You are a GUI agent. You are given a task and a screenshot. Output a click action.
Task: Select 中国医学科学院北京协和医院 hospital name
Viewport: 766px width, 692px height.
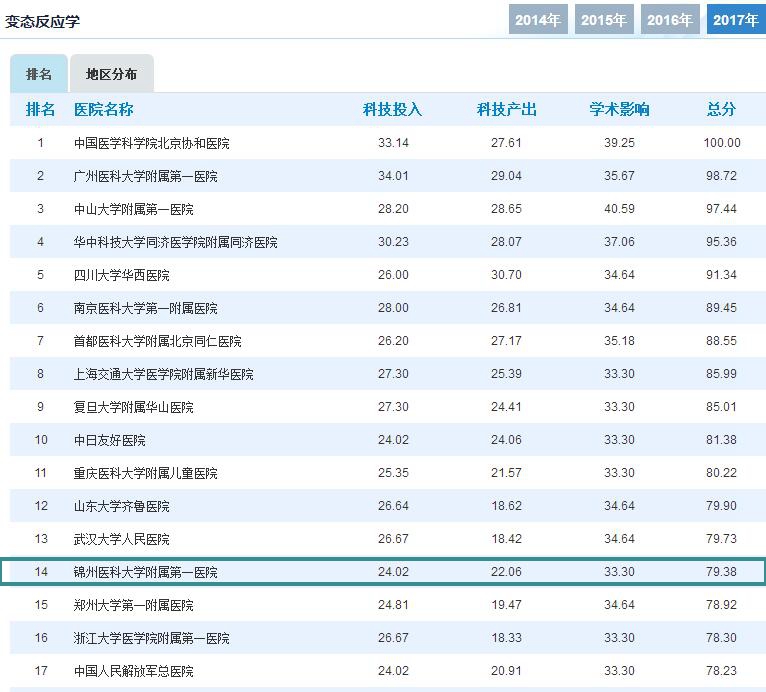pos(151,143)
